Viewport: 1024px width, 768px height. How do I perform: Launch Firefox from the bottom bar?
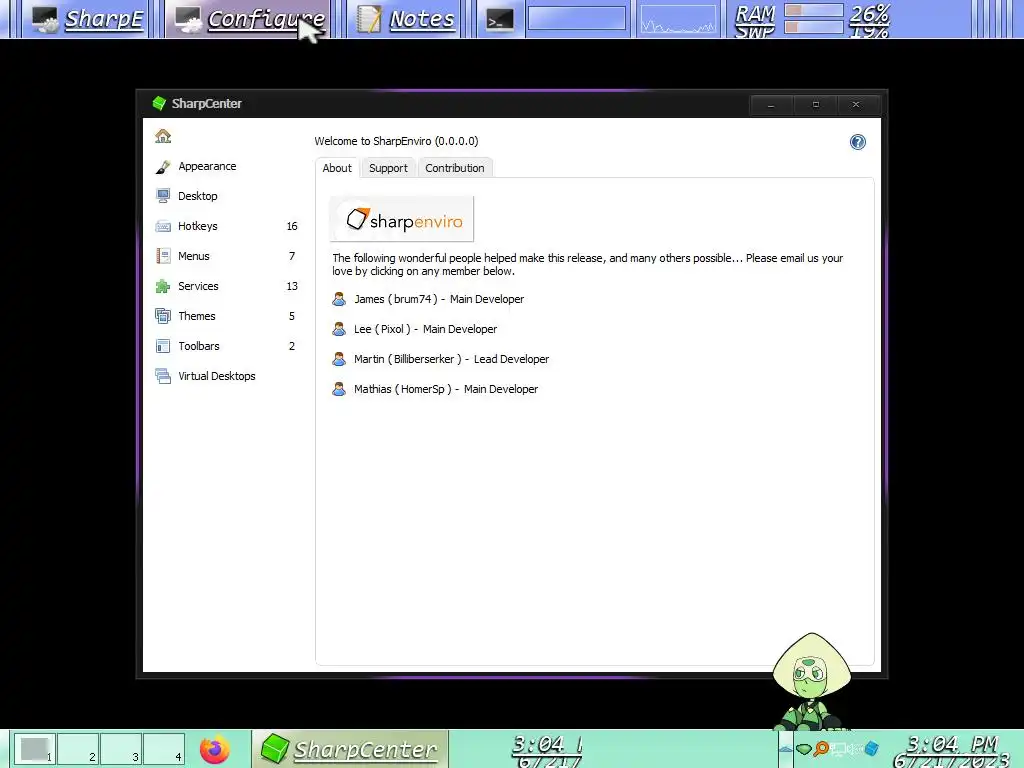215,749
